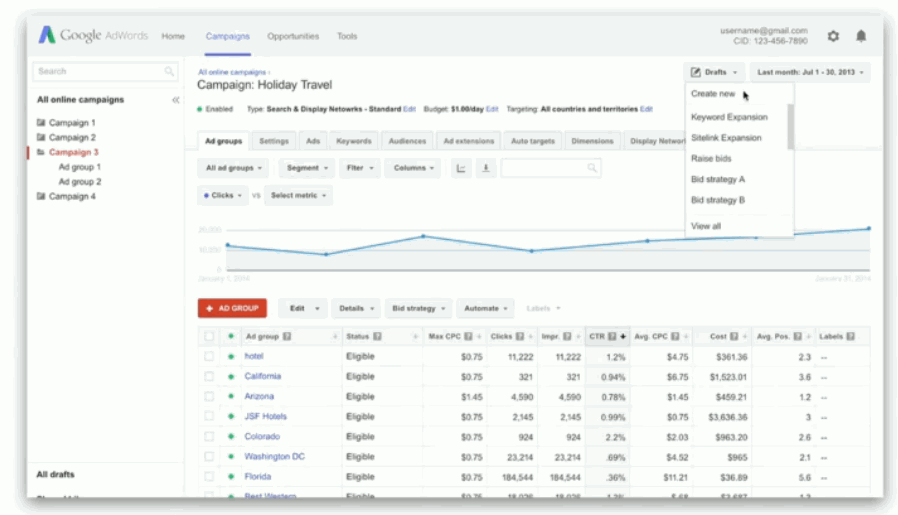Viewport: 898px width, 515px height.
Task: Click the Drafts menu scrollbar
Action: pos(790,127)
